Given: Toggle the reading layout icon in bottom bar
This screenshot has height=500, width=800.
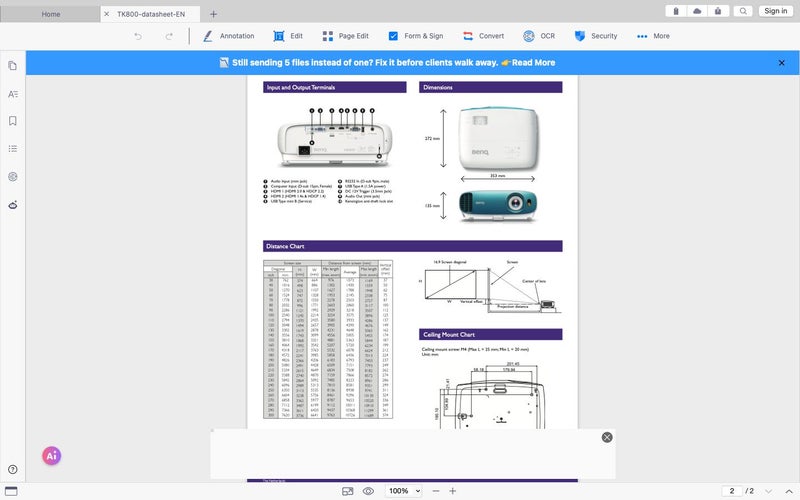Looking at the screenshot, I should coord(348,491).
